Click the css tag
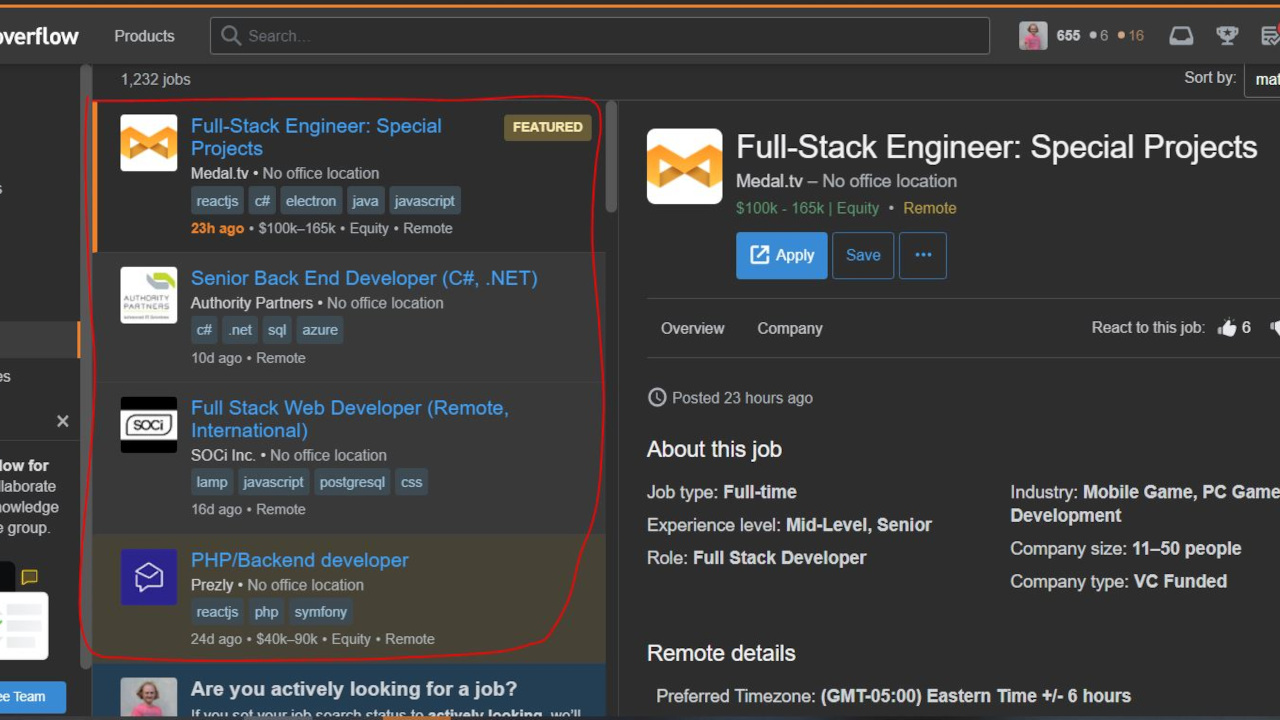Screen dimensions: 1280x720 (412, 482)
